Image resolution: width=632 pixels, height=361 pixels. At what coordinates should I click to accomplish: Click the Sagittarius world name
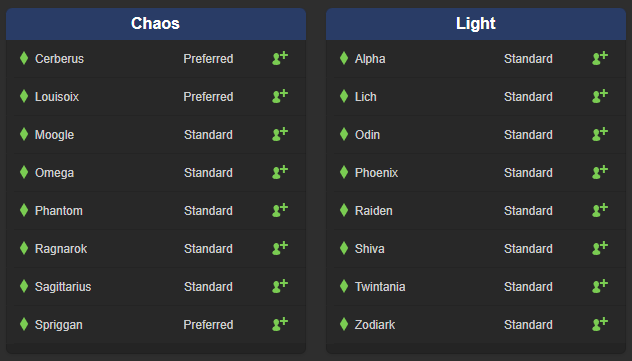63,287
